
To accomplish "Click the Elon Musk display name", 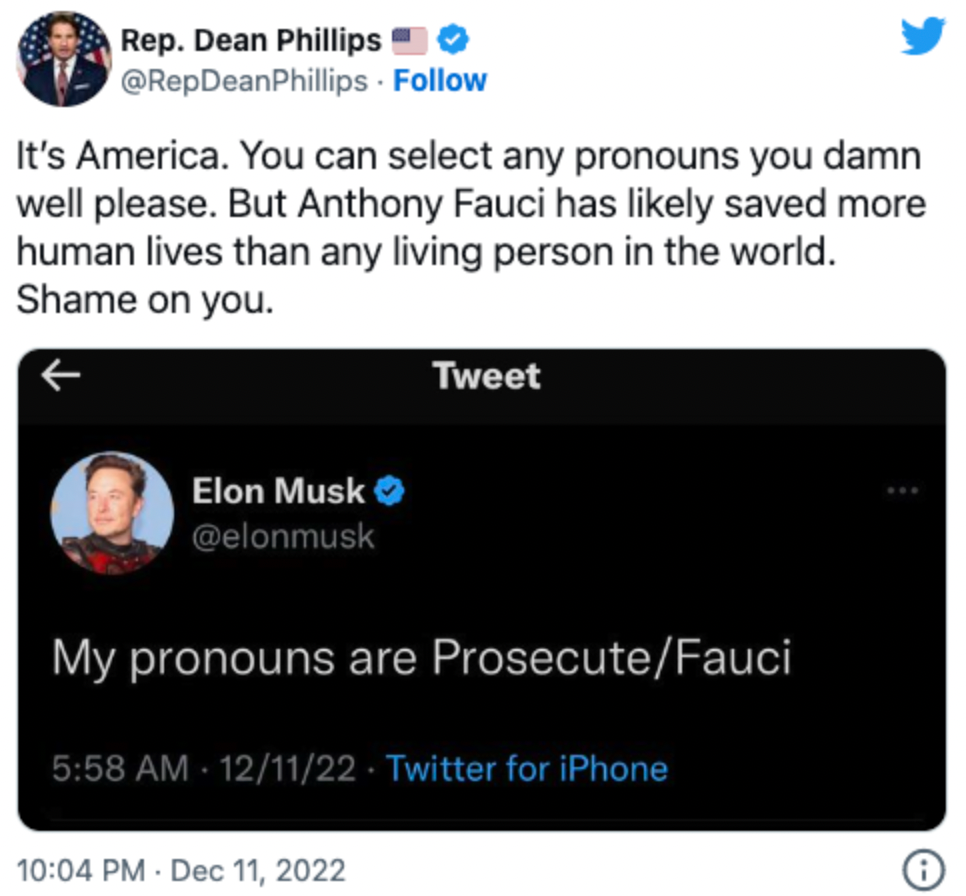I will [278, 491].
